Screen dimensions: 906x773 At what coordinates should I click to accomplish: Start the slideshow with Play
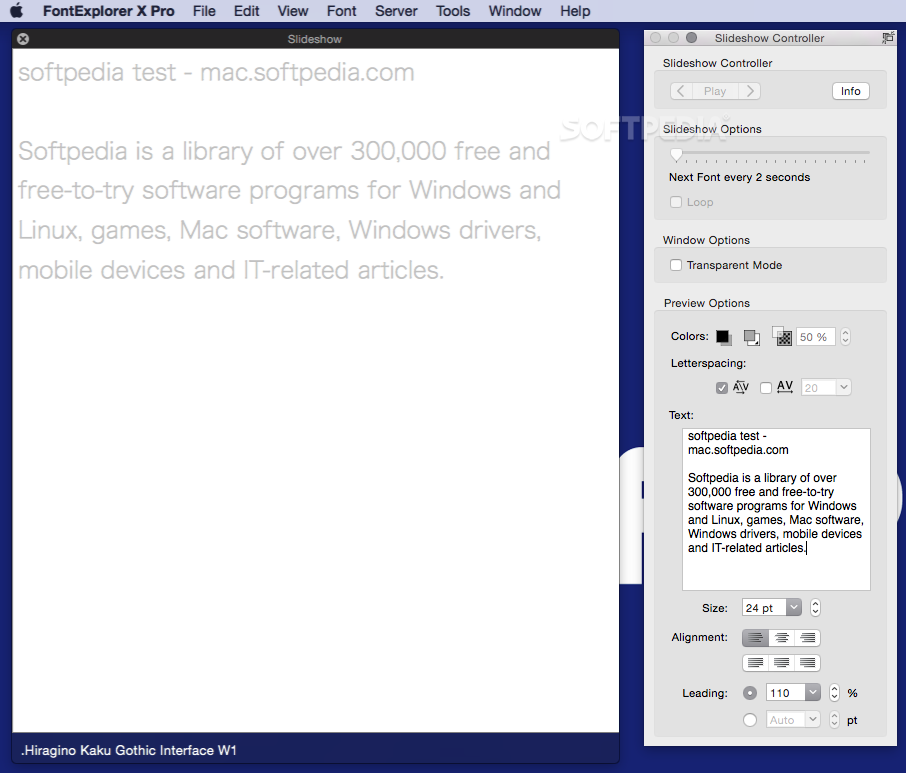(x=715, y=91)
